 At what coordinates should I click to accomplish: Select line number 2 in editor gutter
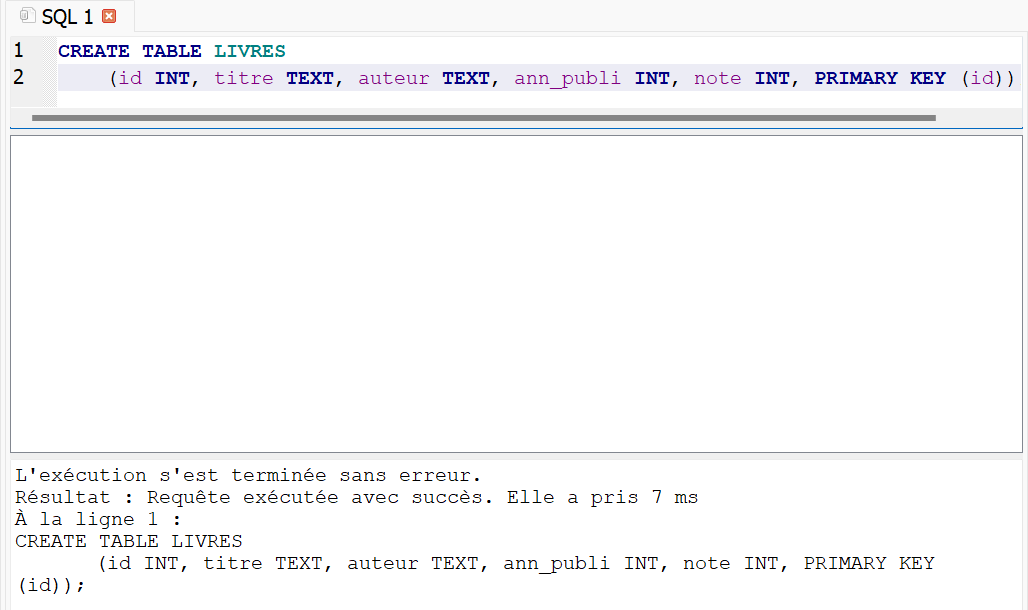[x=19, y=77]
